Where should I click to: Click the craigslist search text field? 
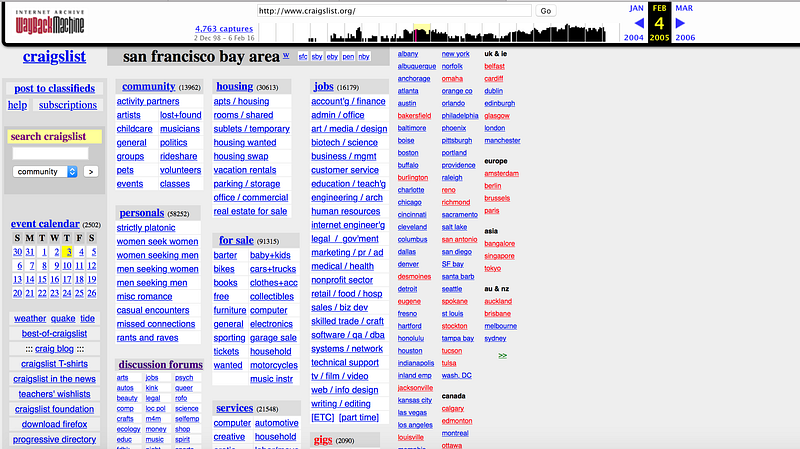[51, 154]
